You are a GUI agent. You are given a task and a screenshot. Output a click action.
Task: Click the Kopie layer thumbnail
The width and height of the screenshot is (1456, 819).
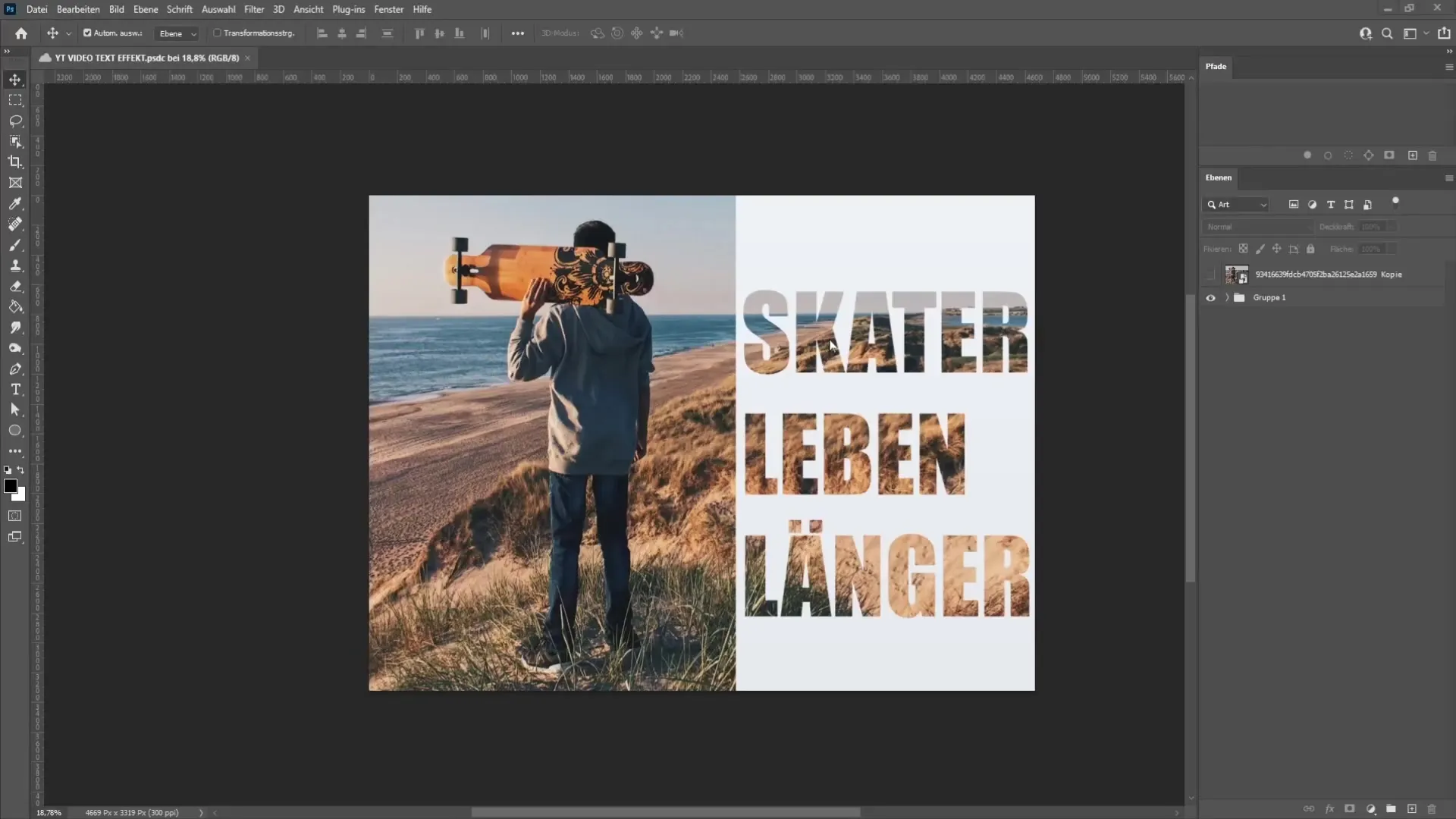(1237, 275)
